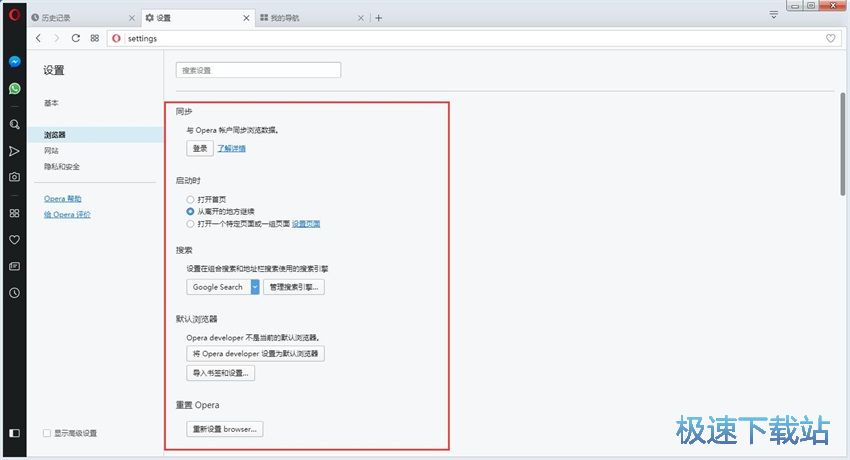850x460 pixels.
Task: Click the 登录 sync button
Action: (200, 148)
